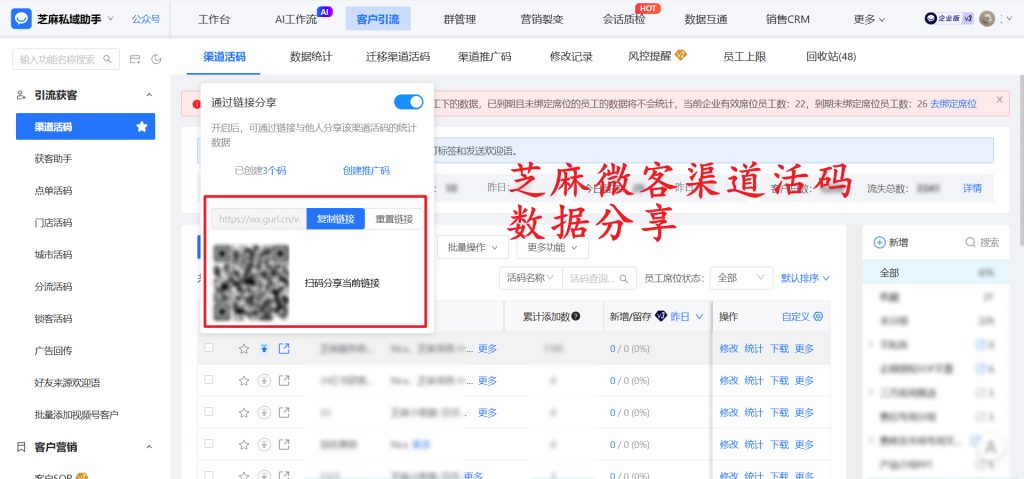Open the 批量操作 dropdown
The image size is (1024, 479).
473,248
